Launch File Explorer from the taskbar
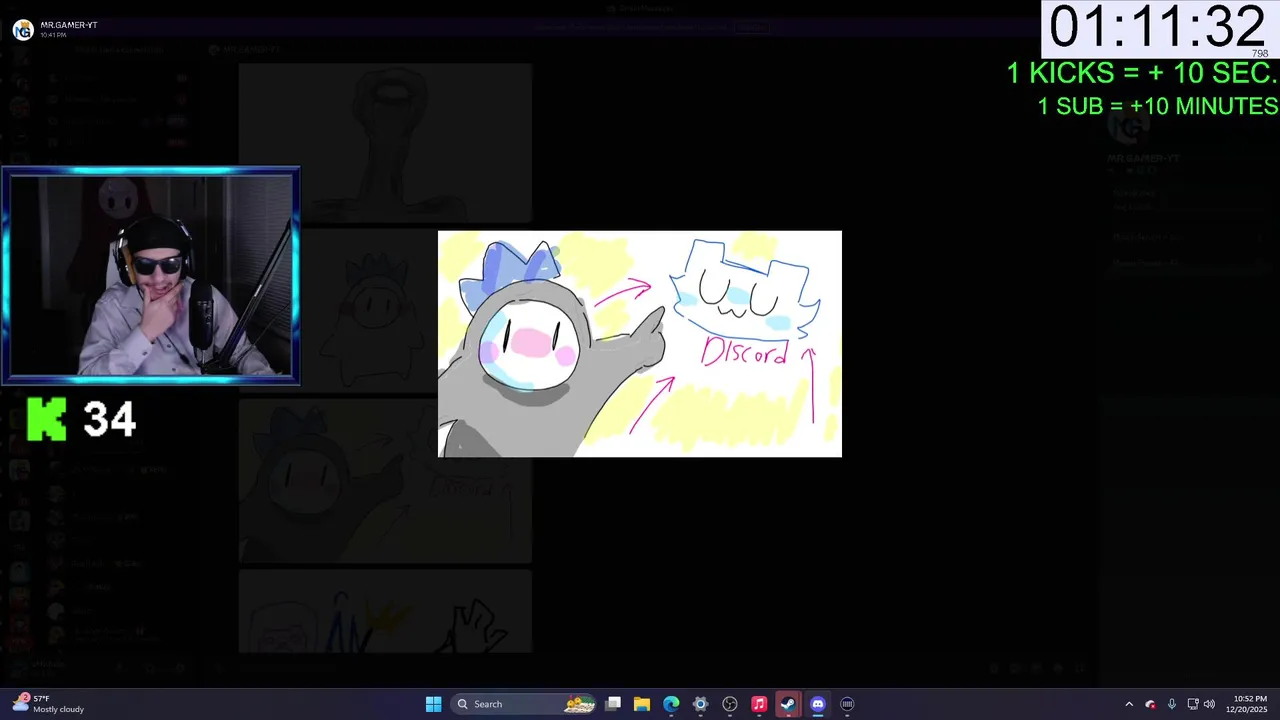Viewport: 1280px width, 720px height. tap(642, 704)
